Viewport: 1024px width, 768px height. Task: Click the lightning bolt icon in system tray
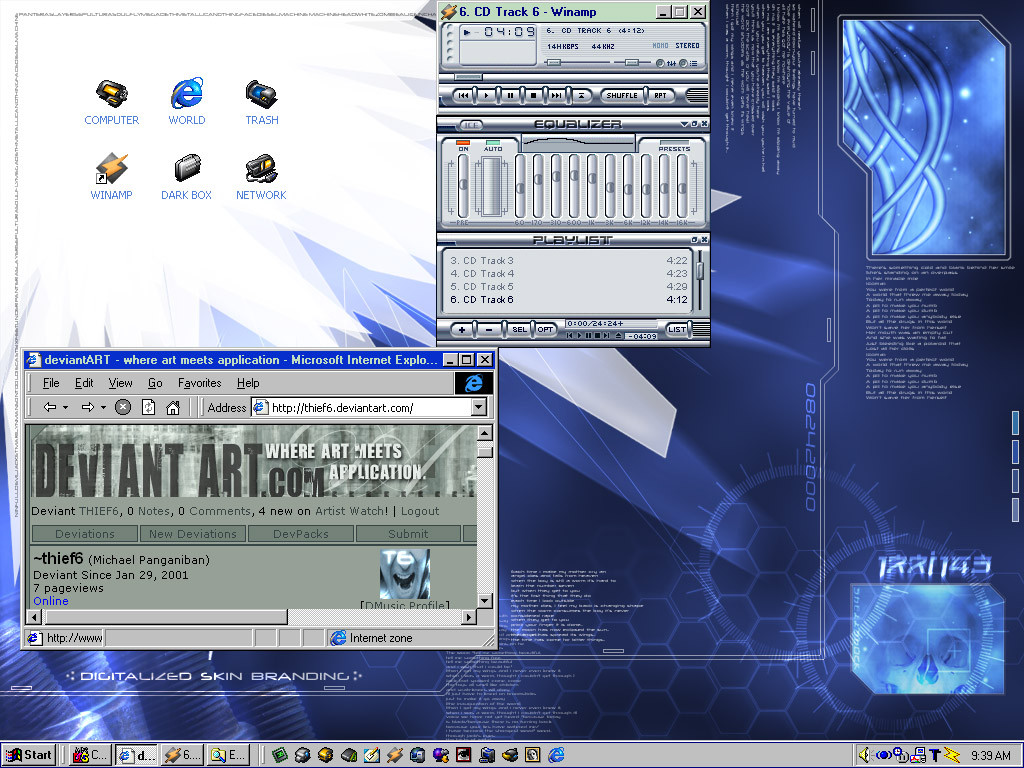coord(952,755)
